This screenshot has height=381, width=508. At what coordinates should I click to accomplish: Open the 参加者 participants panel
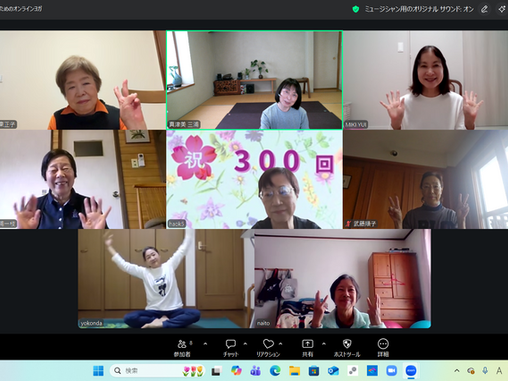coord(182,348)
